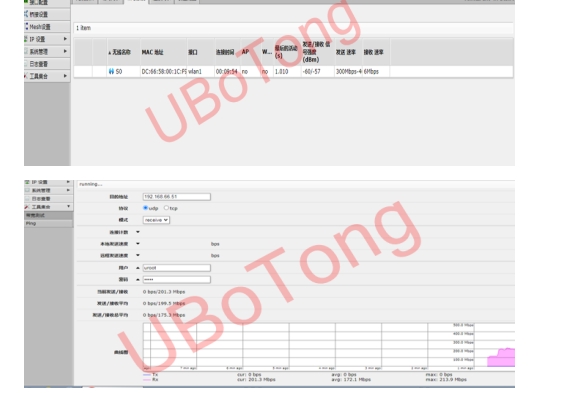Open the receive mode dropdown
The image size is (587, 393).
coord(156,220)
